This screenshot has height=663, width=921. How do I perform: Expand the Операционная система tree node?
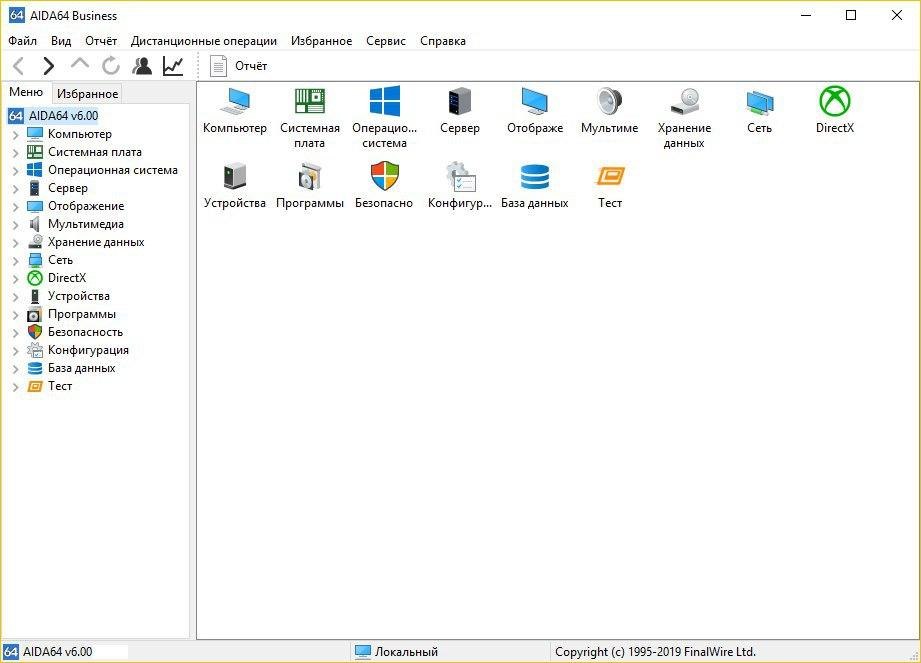[x=16, y=171]
